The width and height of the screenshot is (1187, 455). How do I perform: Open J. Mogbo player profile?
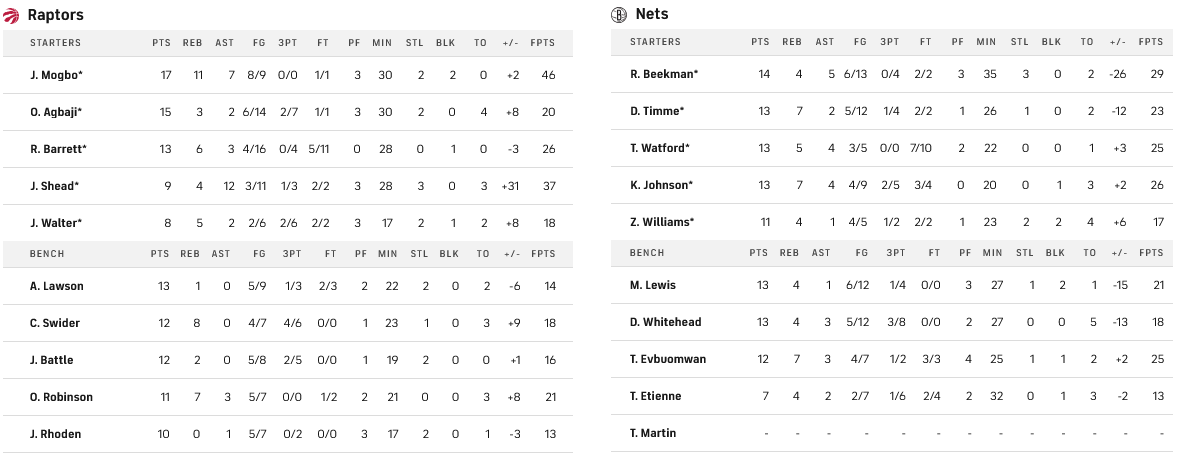tap(56, 75)
